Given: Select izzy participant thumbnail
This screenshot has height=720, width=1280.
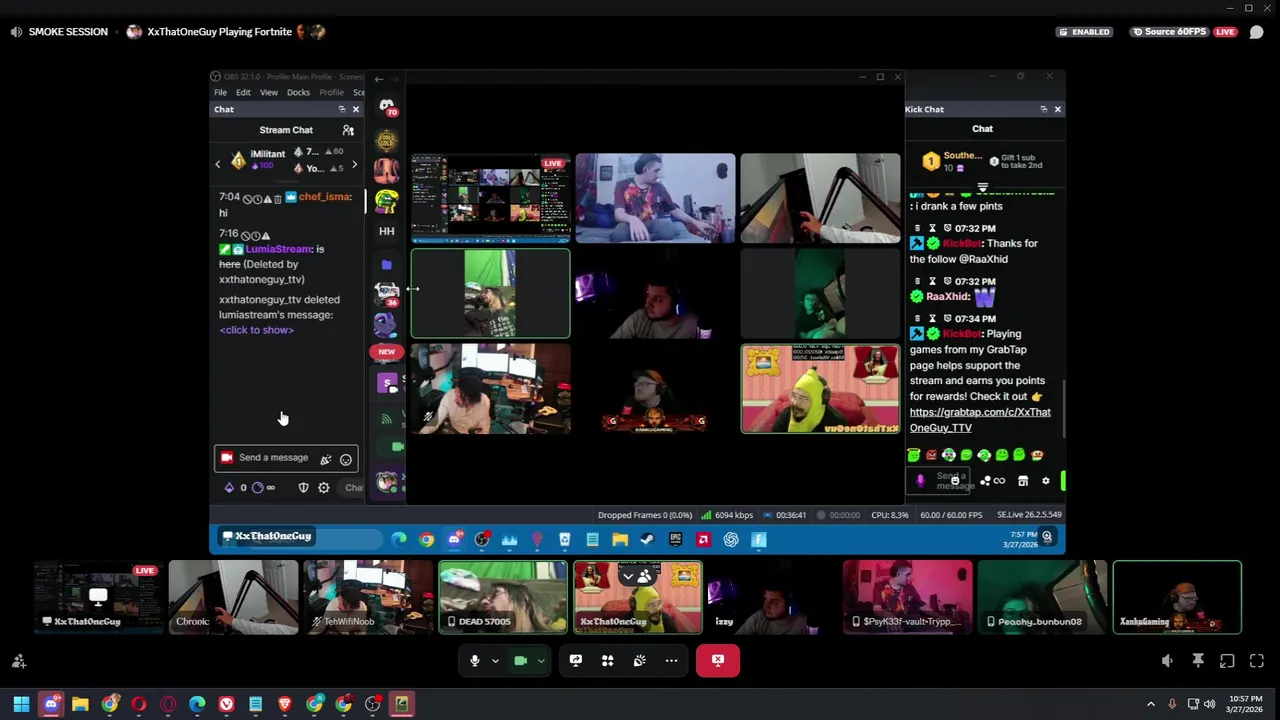Looking at the screenshot, I should [773, 597].
